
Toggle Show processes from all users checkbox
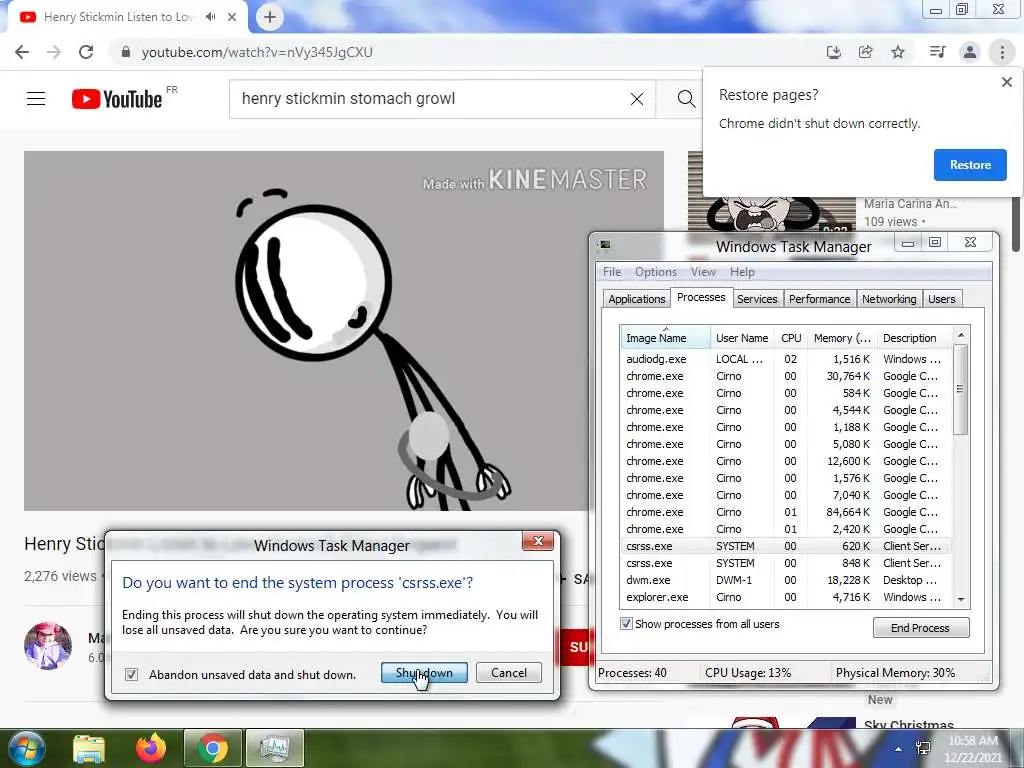[x=626, y=624]
